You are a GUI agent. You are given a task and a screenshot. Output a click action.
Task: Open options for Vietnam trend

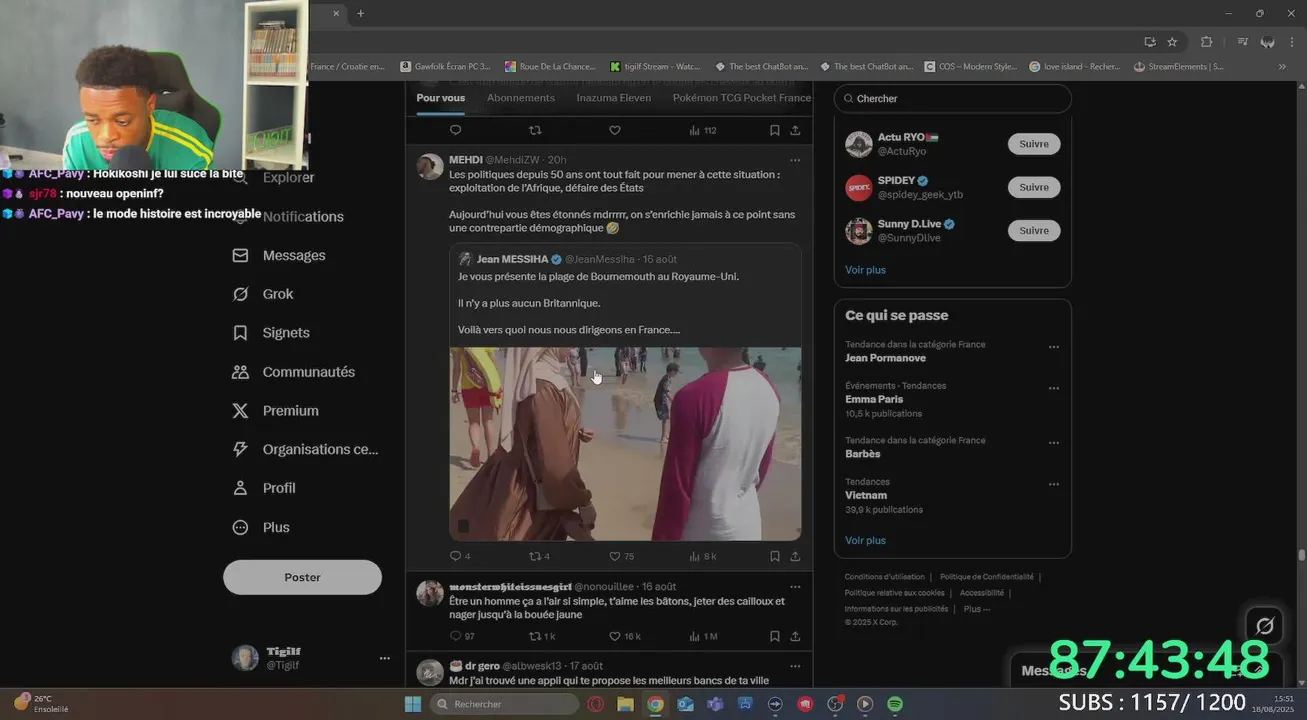pyautogui.click(x=1053, y=484)
